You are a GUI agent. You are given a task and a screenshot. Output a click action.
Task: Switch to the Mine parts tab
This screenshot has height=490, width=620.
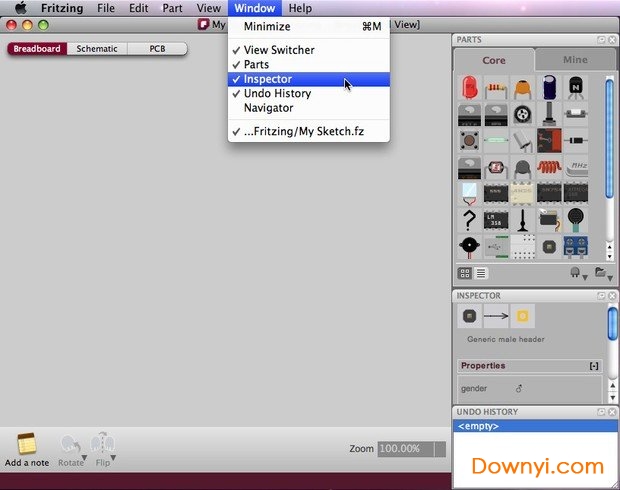coord(575,60)
